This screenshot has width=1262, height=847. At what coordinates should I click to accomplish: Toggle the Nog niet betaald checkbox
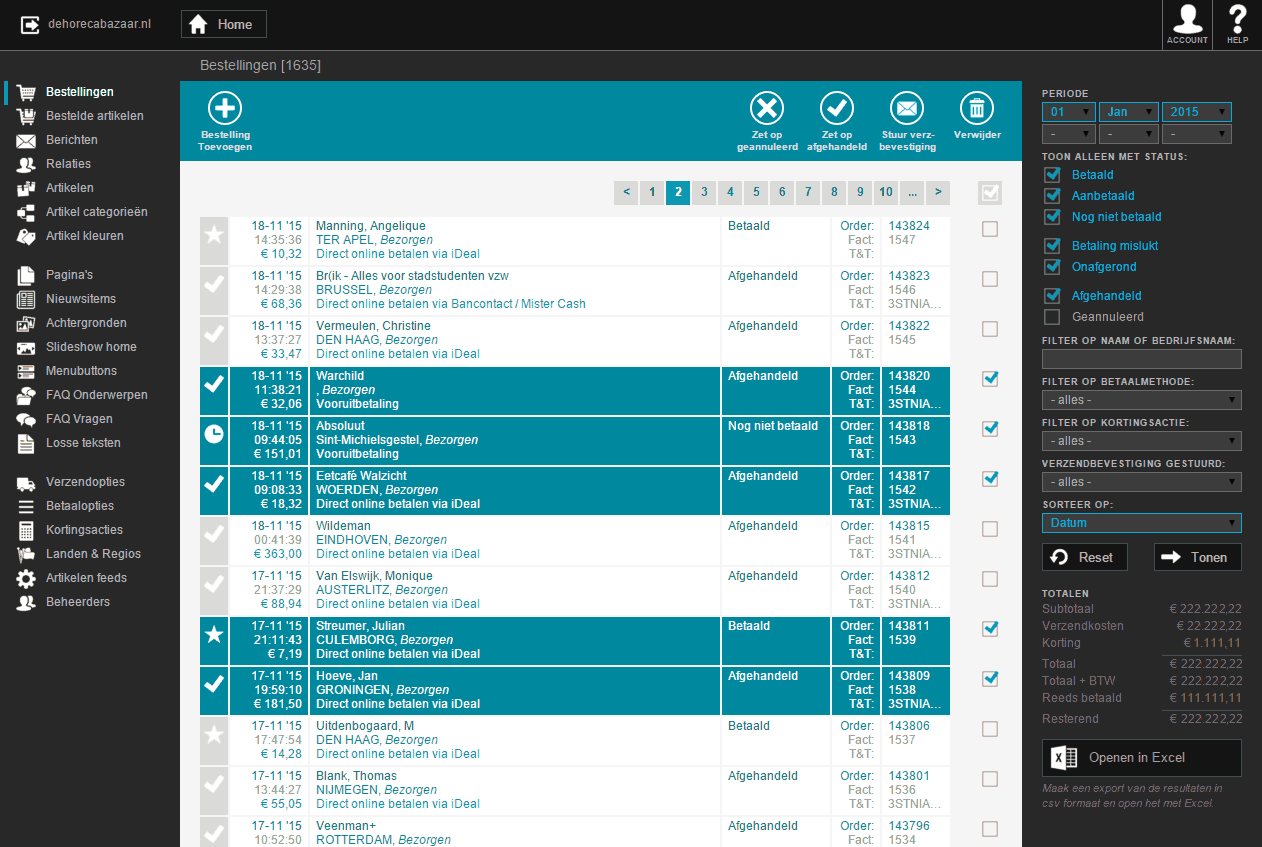point(1052,217)
